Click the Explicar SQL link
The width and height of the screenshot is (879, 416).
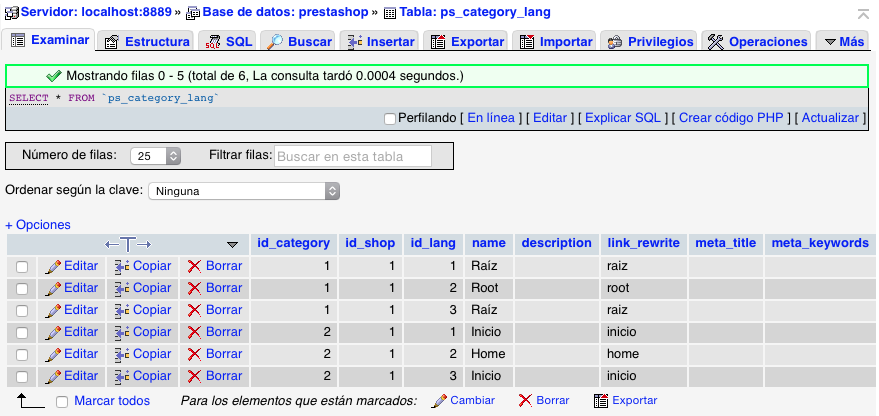(623, 118)
